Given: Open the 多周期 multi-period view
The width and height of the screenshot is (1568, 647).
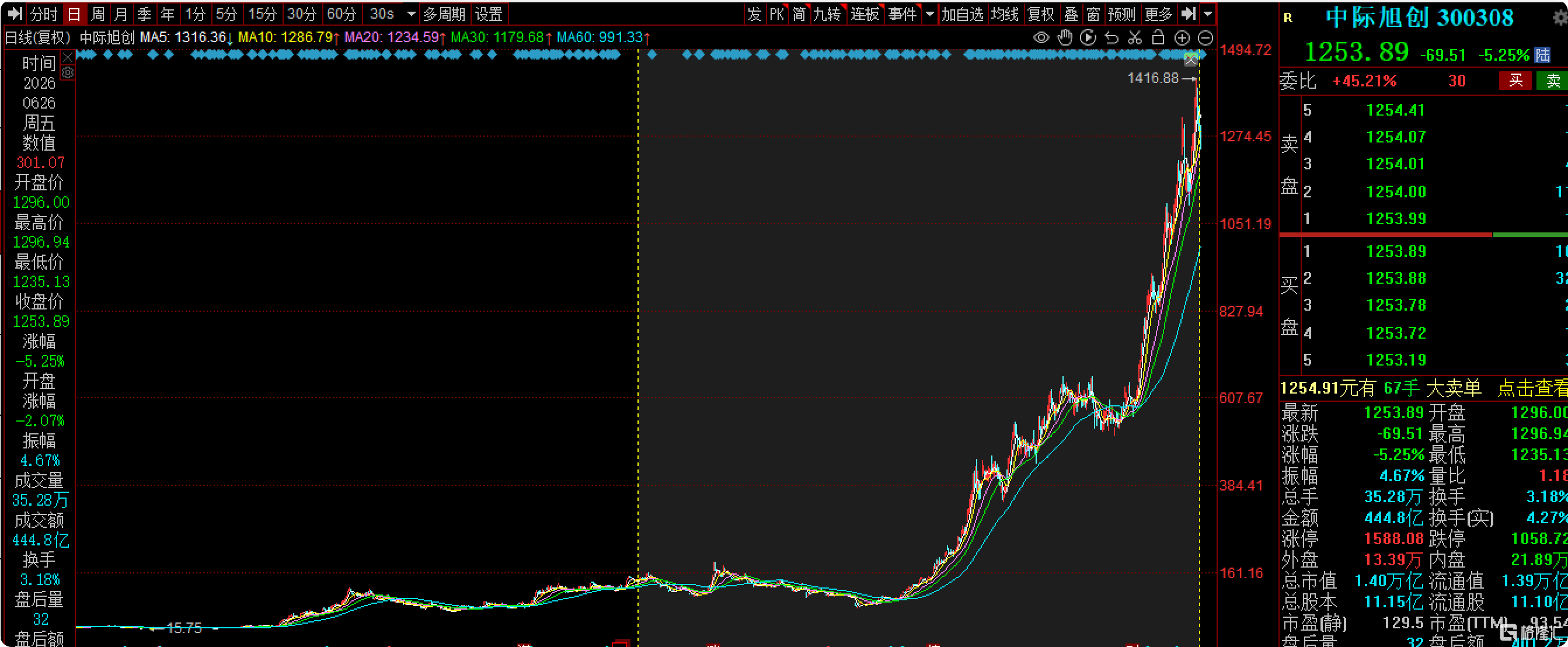Looking at the screenshot, I should coord(444,14).
